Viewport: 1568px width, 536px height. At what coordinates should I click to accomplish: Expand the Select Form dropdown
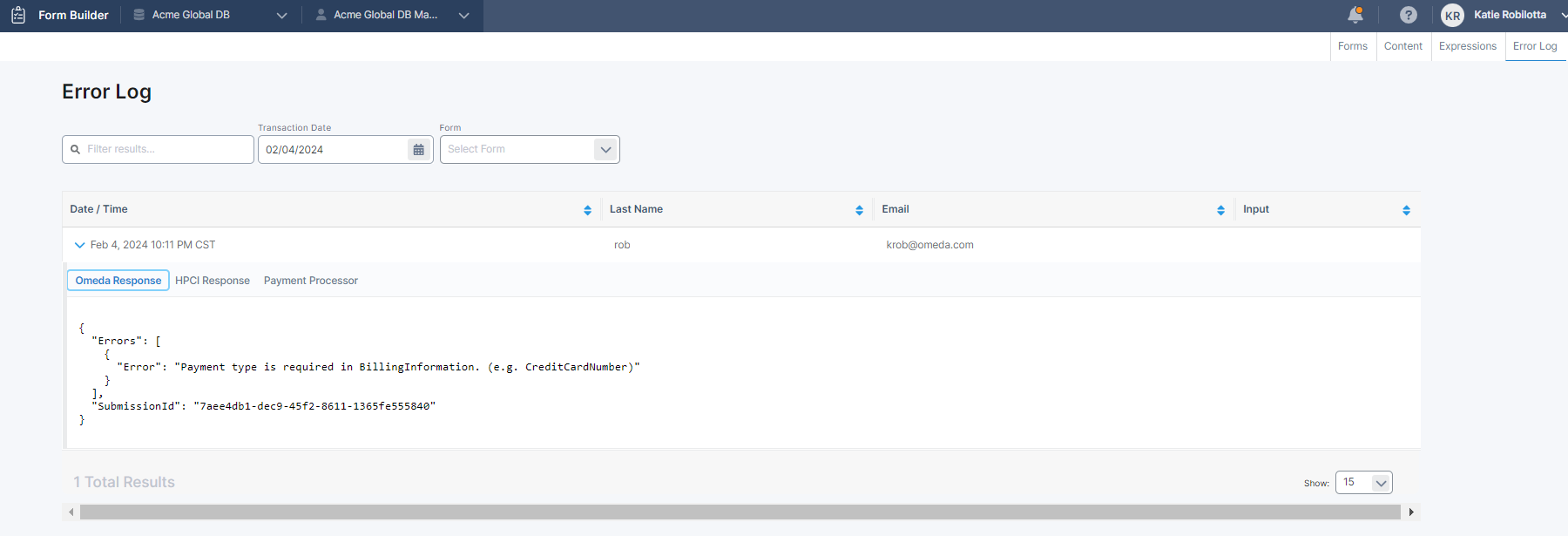tap(605, 150)
